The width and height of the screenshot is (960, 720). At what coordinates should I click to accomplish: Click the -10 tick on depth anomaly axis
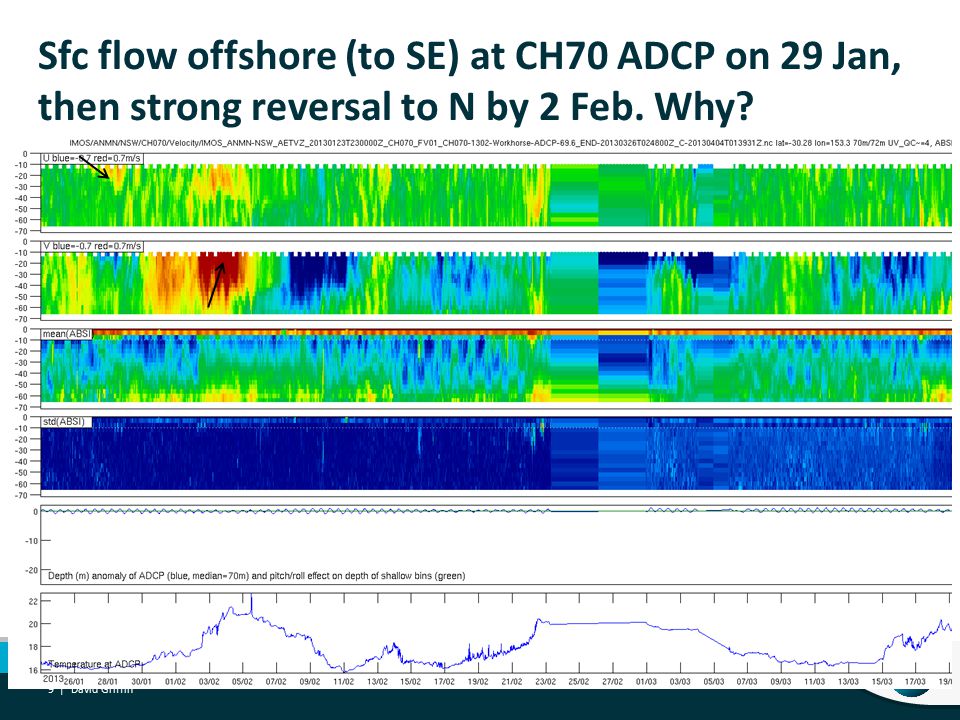pyautogui.click(x=31, y=541)
